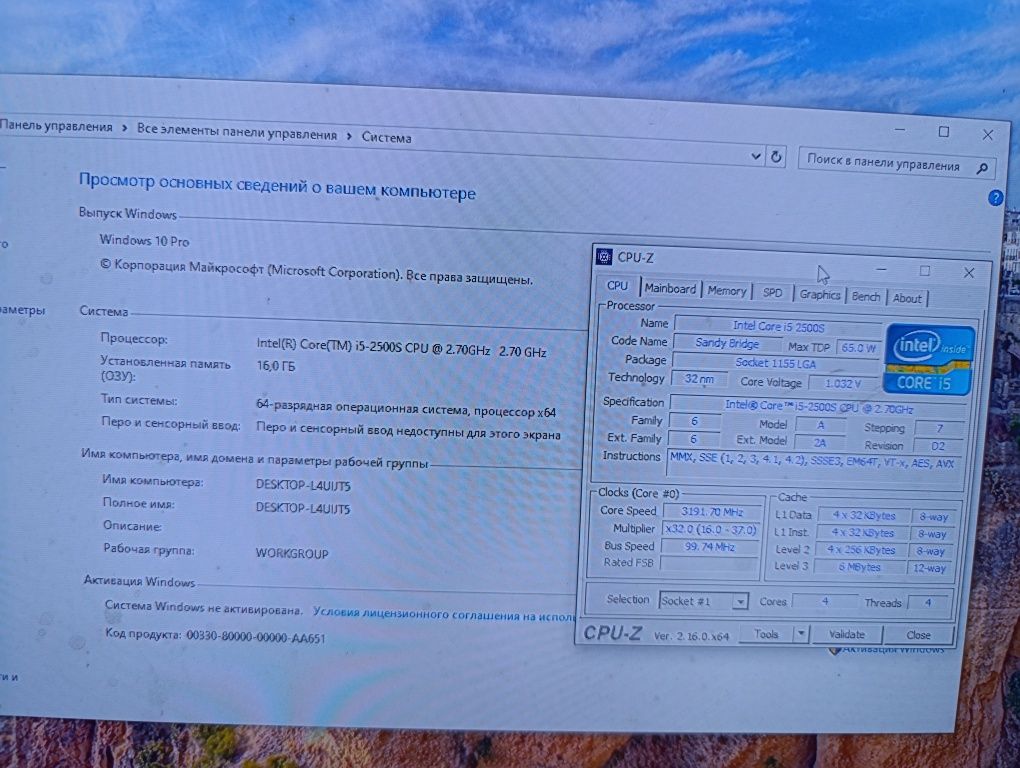Viewport: 1020px width, 768px height.
Task: Click the 'DESKTOP-L4UIJT5' computer name value
Action: [303, 485]
